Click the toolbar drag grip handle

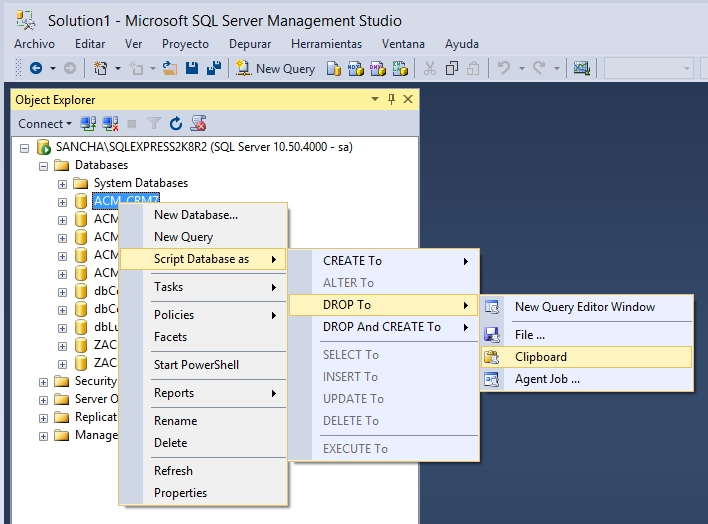tap(19, 68)
